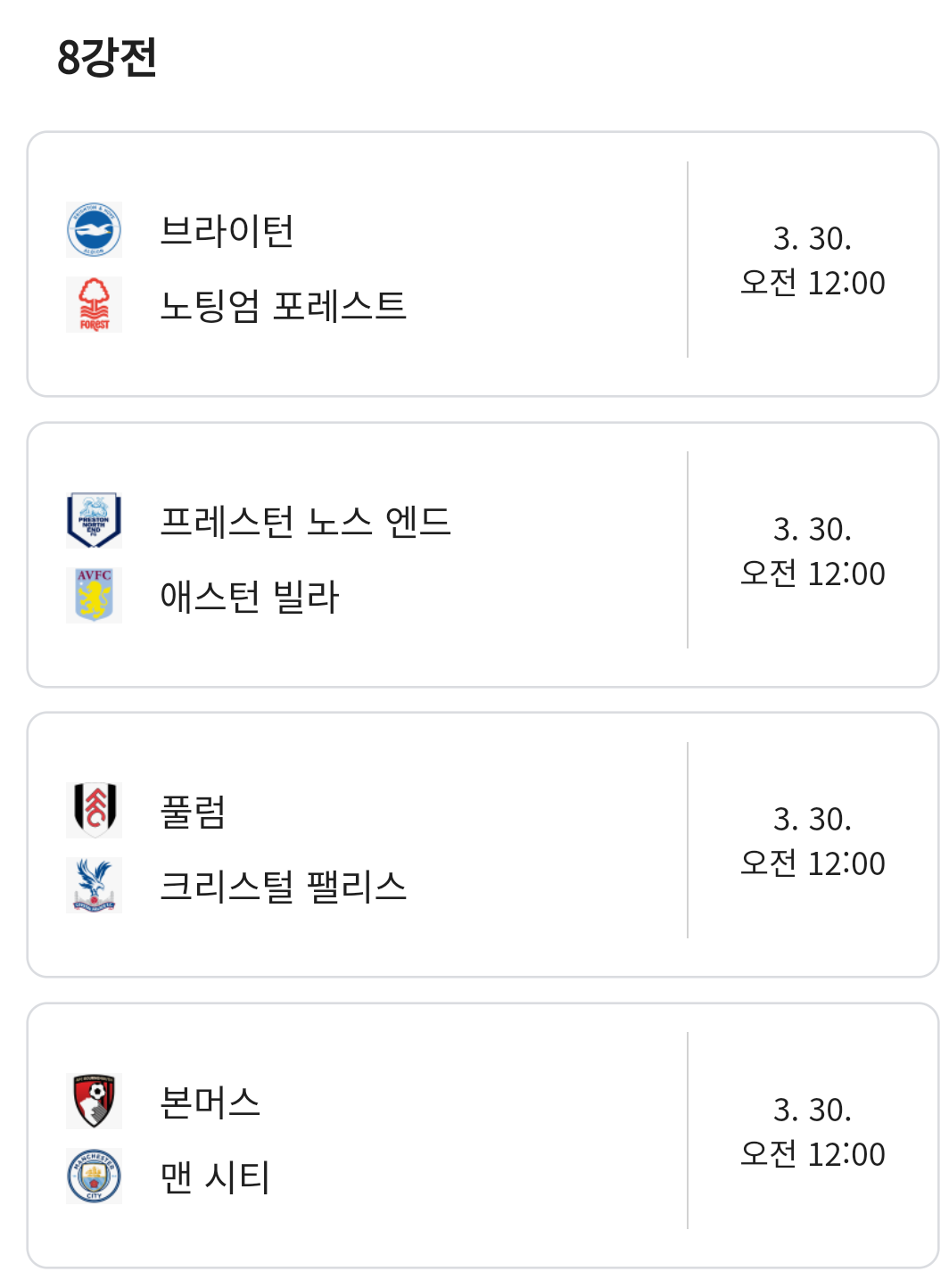Open the 노팅엄 포레스트 team link
949x1288 pixels.
click(283, 306)
